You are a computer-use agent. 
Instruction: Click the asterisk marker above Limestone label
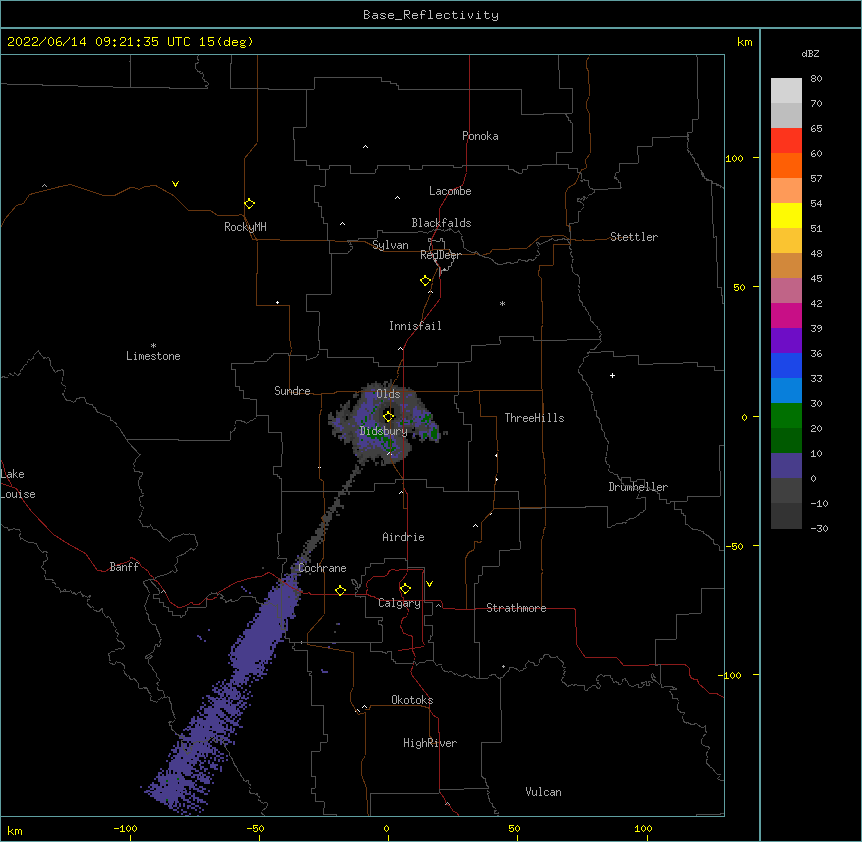[x=153, y=346]
